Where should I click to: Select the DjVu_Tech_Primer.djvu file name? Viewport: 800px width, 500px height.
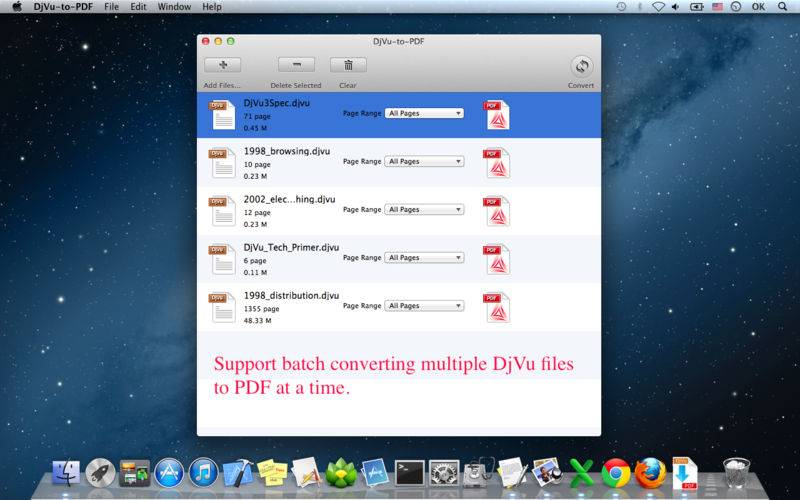(291, 247)
